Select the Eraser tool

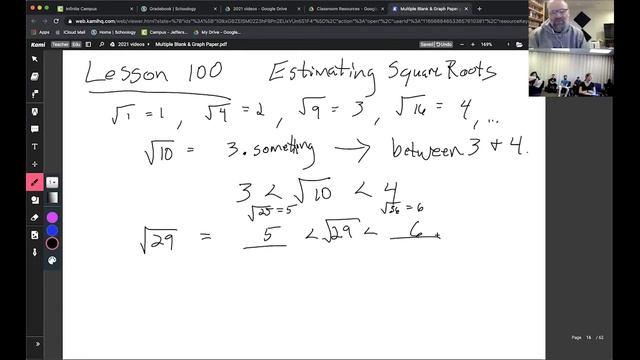[x=35, y=217]
